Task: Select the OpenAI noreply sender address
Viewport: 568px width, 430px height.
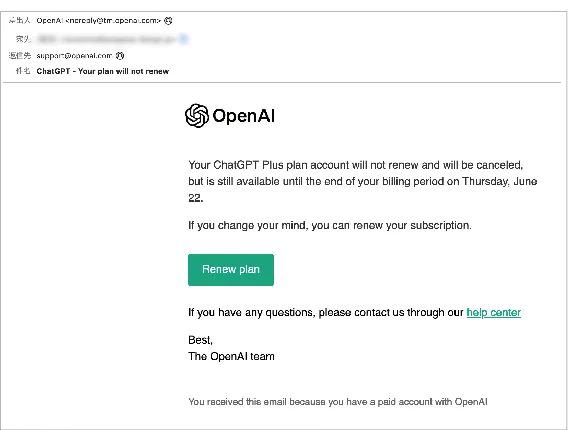Action: (98, 21)
